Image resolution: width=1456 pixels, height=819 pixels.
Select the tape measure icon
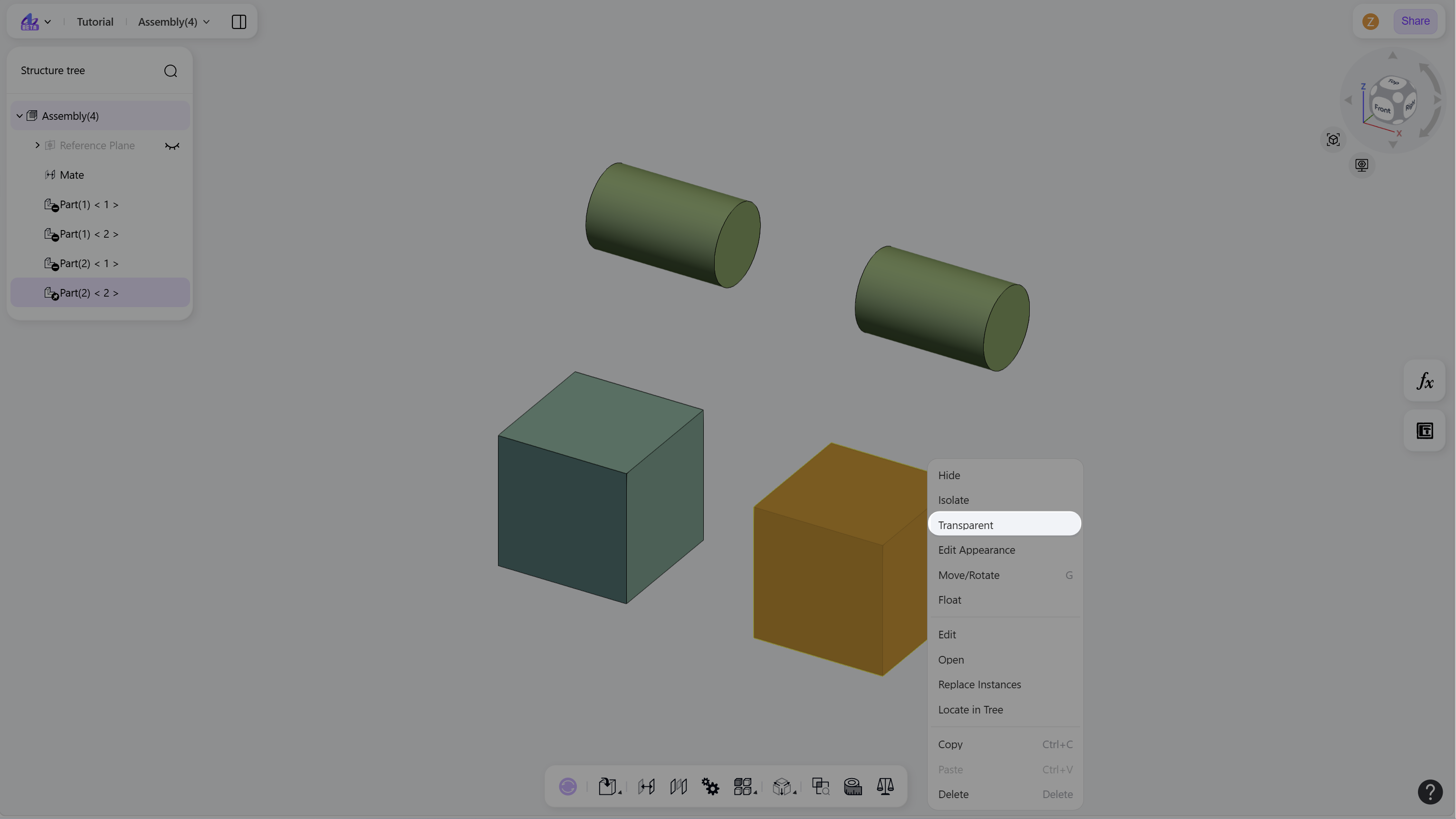coord(853,786)
